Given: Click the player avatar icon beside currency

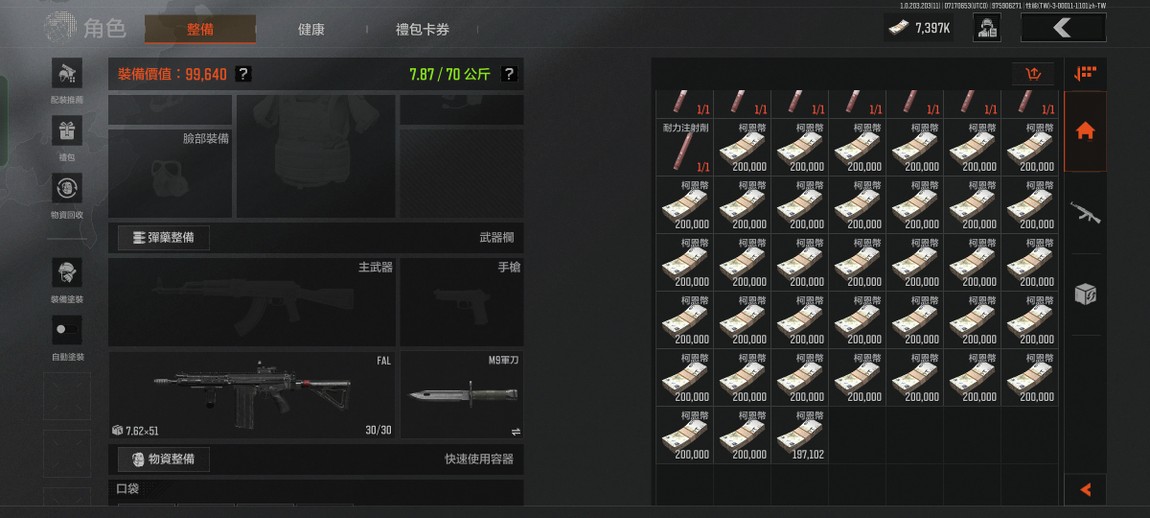Looking at the screenshot, I should click(988, 29).
